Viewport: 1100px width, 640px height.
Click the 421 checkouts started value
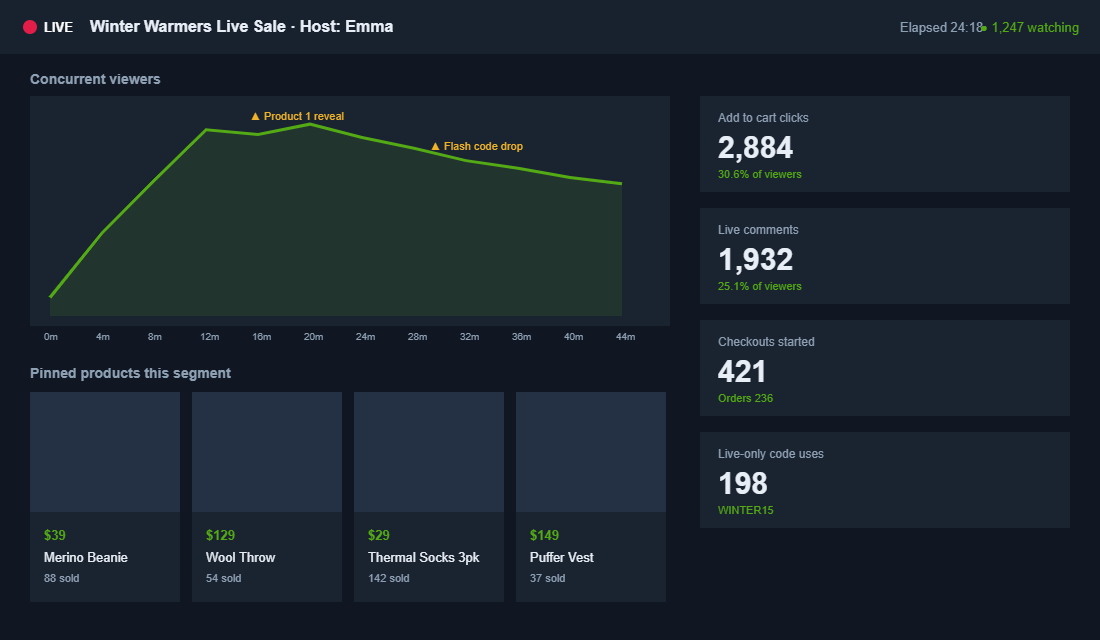point(742,371)
